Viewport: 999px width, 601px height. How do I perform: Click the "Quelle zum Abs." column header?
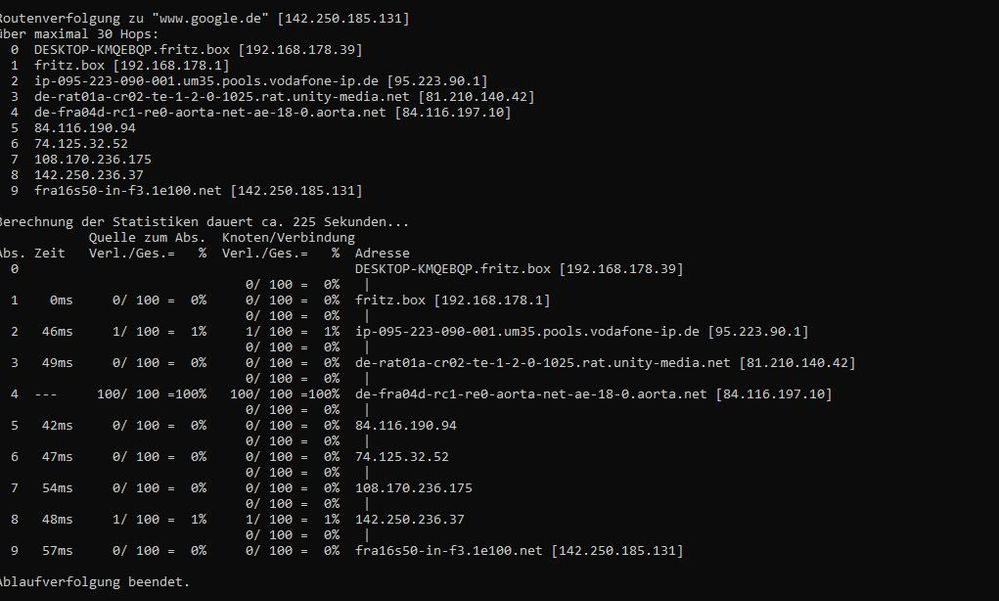[x=147, y=238]
